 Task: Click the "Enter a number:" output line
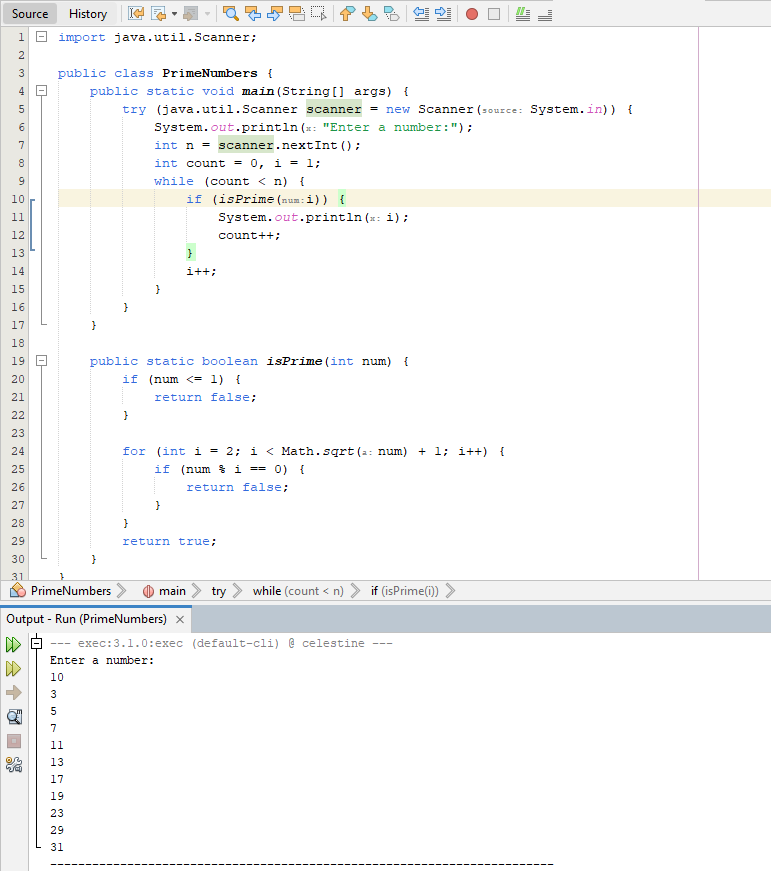(x=102, y=660)
